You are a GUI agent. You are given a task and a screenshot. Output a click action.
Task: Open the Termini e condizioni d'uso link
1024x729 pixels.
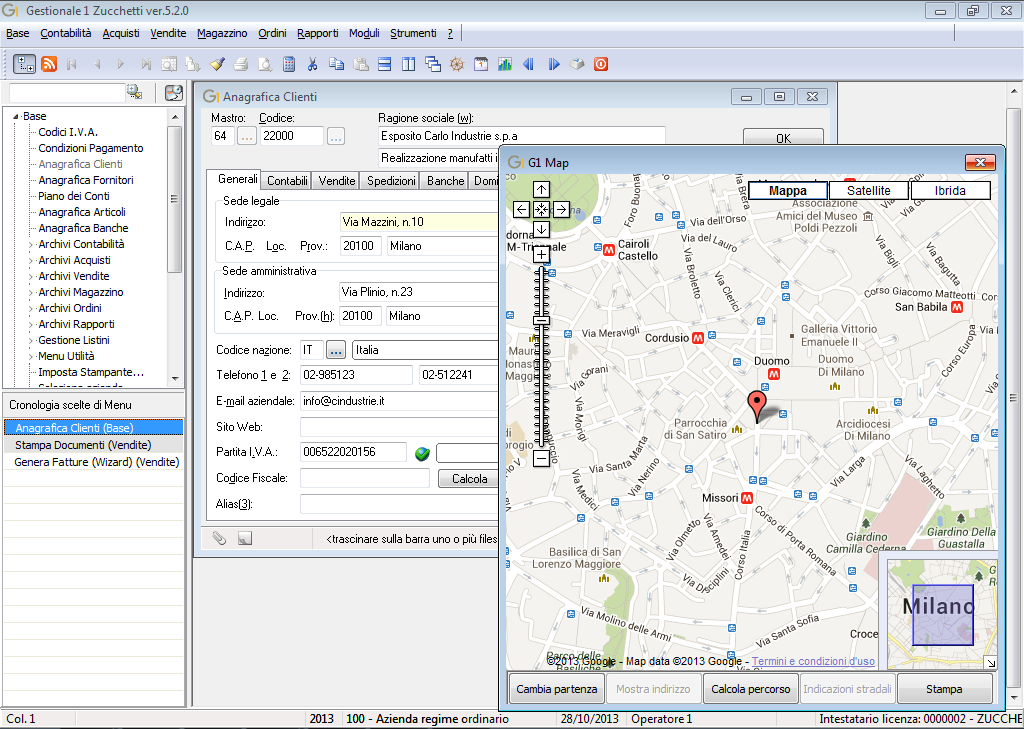[813, 662]
